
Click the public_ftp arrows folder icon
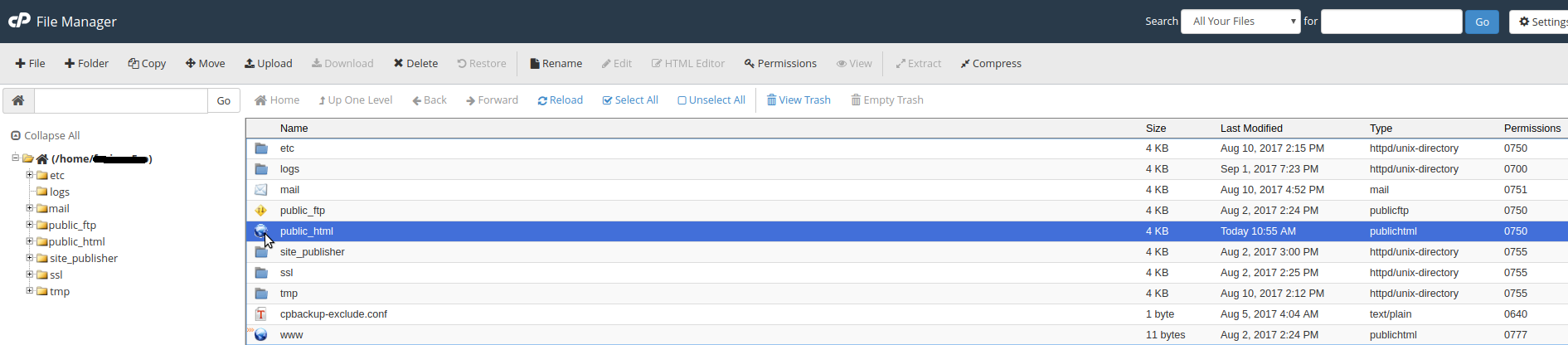pyautogui.click(x=261, y=211)
